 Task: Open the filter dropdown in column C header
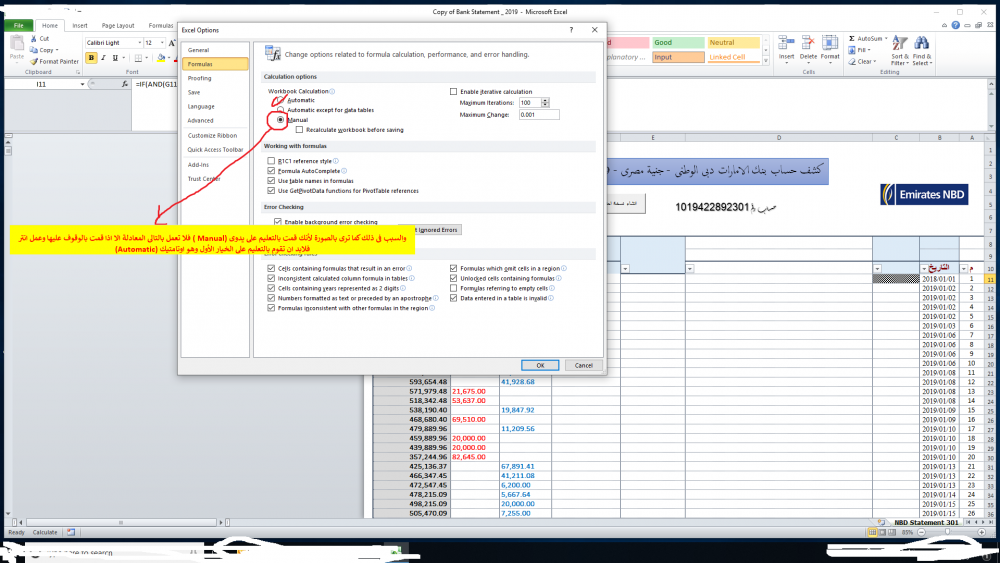click(x=878, y=268)
